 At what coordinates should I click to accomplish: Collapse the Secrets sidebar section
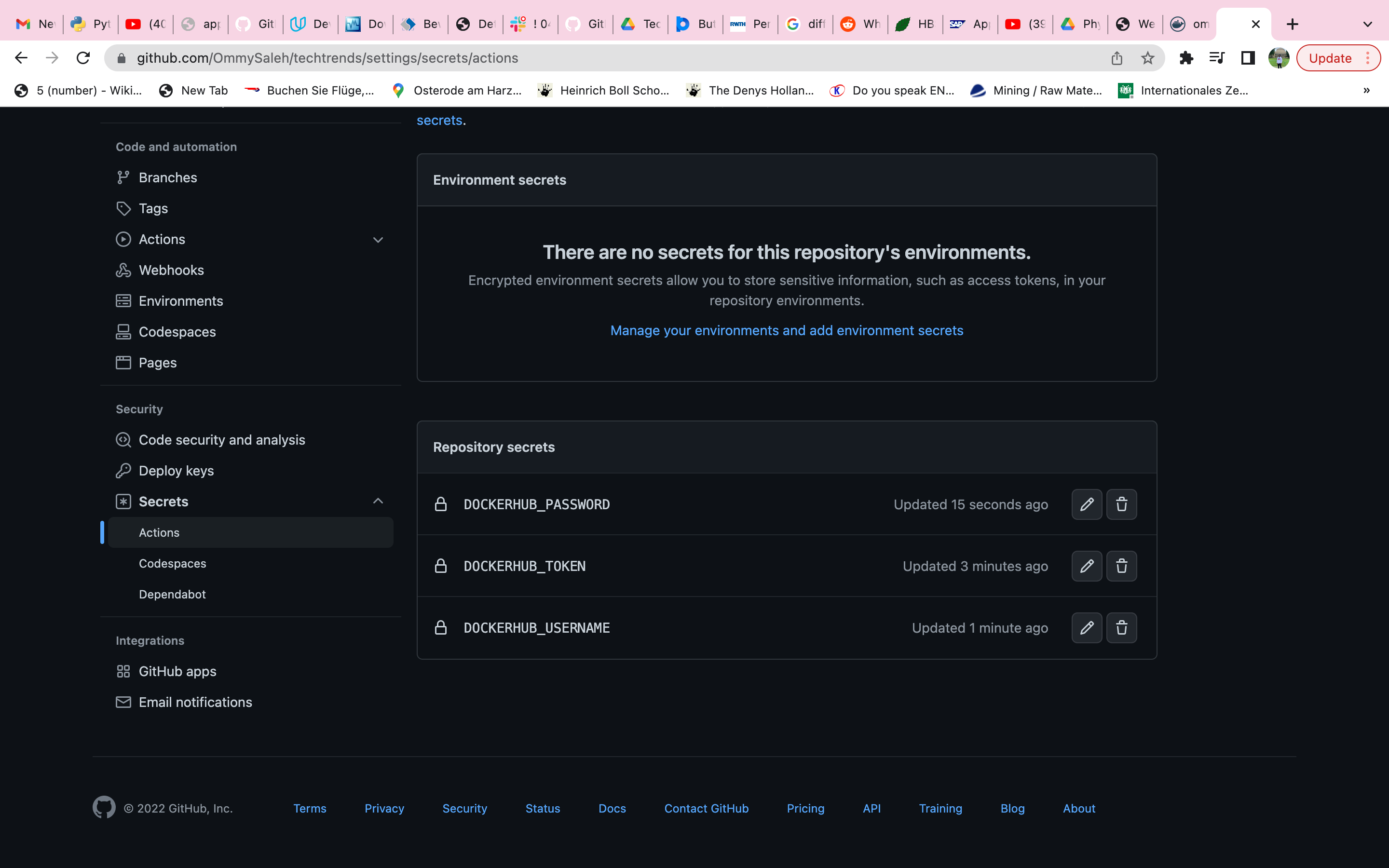pos(378,501)
